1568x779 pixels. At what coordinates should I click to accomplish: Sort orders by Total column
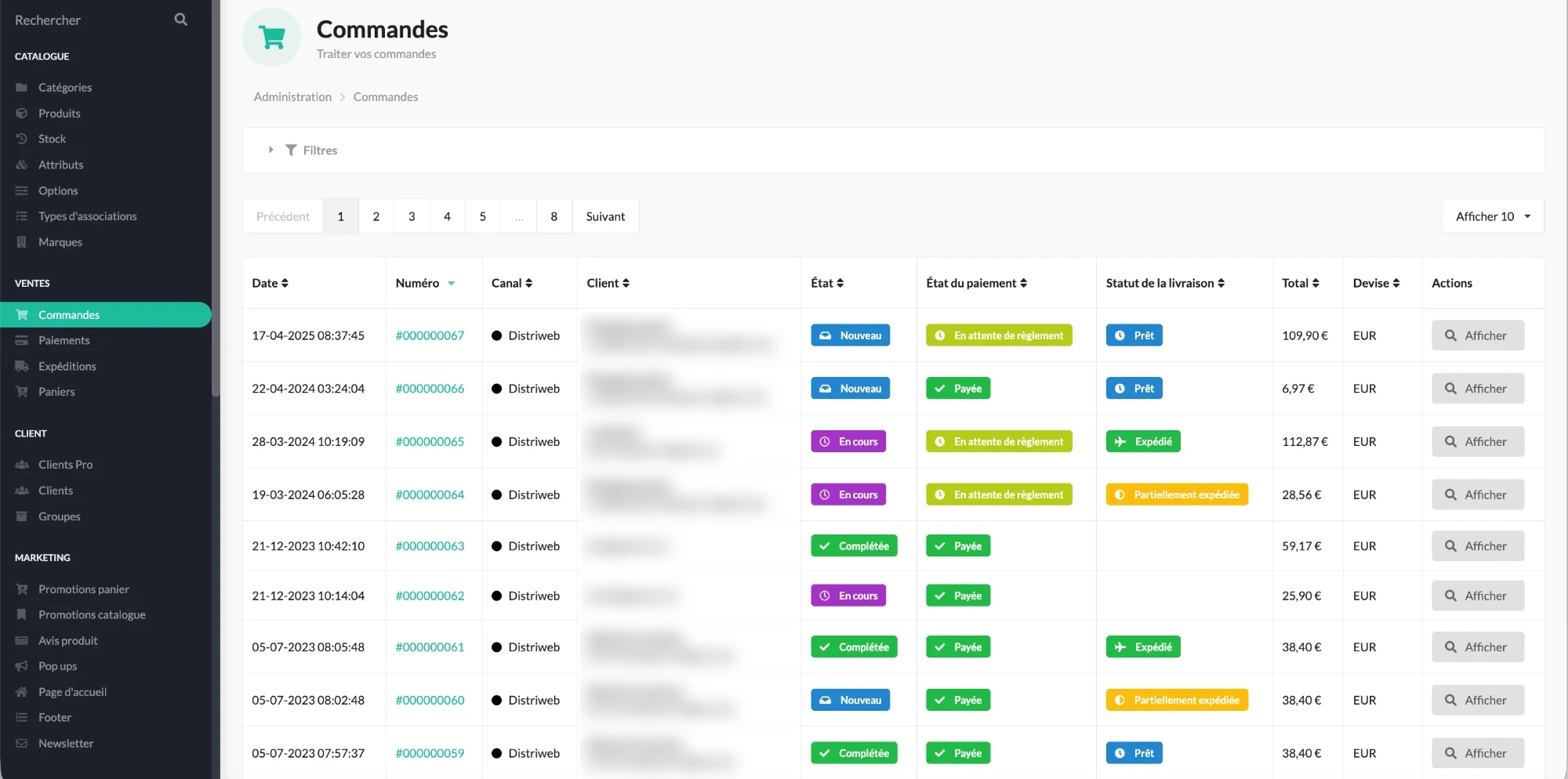[1301, 283]
